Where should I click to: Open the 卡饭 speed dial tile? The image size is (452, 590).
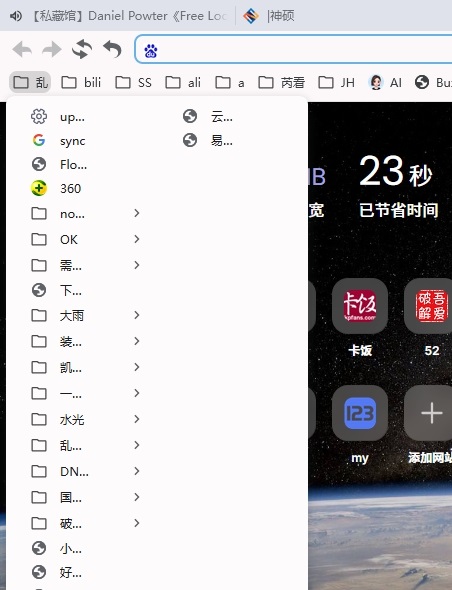(360, 306)
